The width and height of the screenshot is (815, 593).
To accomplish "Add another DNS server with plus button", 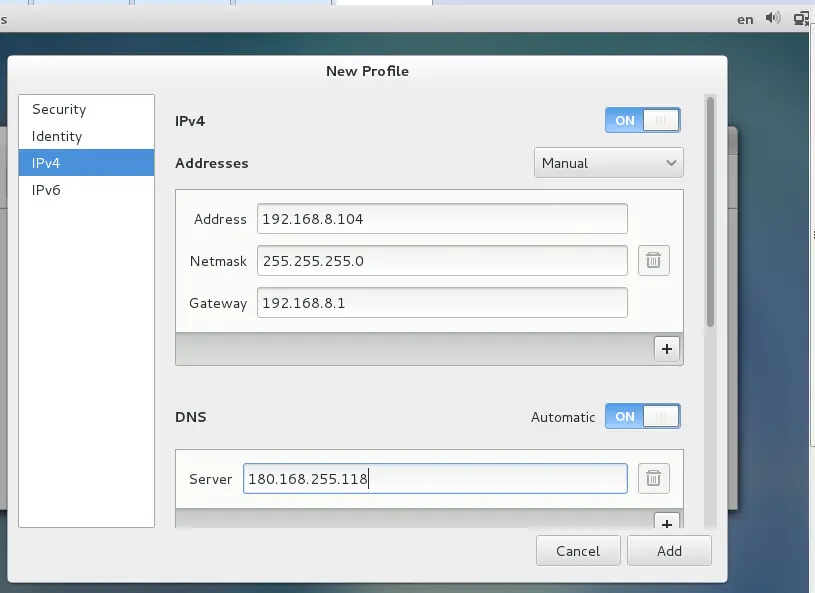I will tap(667, 522).
